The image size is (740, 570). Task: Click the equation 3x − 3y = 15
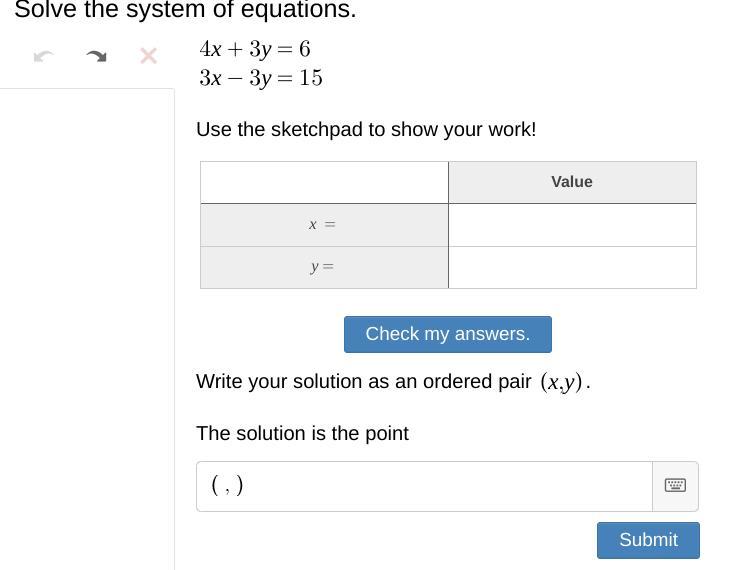tap(261, 78)
